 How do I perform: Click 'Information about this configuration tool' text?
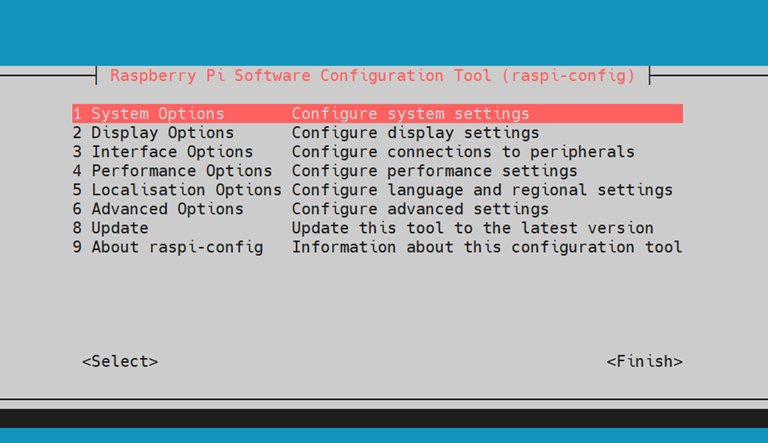[x=487, y=247]
